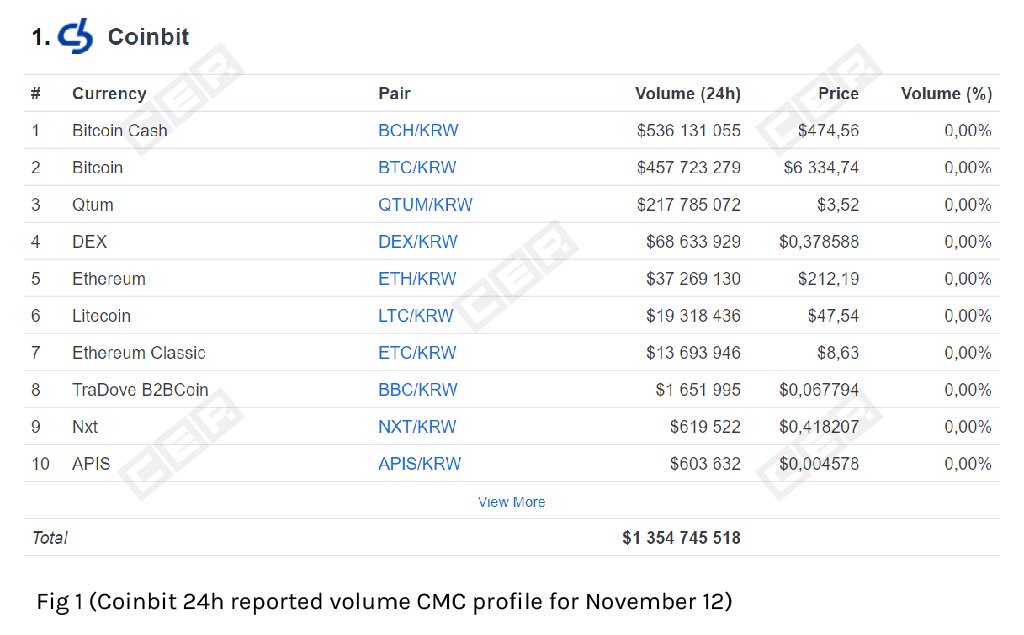Open the DEX/KRW trading pair link
1024x635 pixels.
pos(417,241)
